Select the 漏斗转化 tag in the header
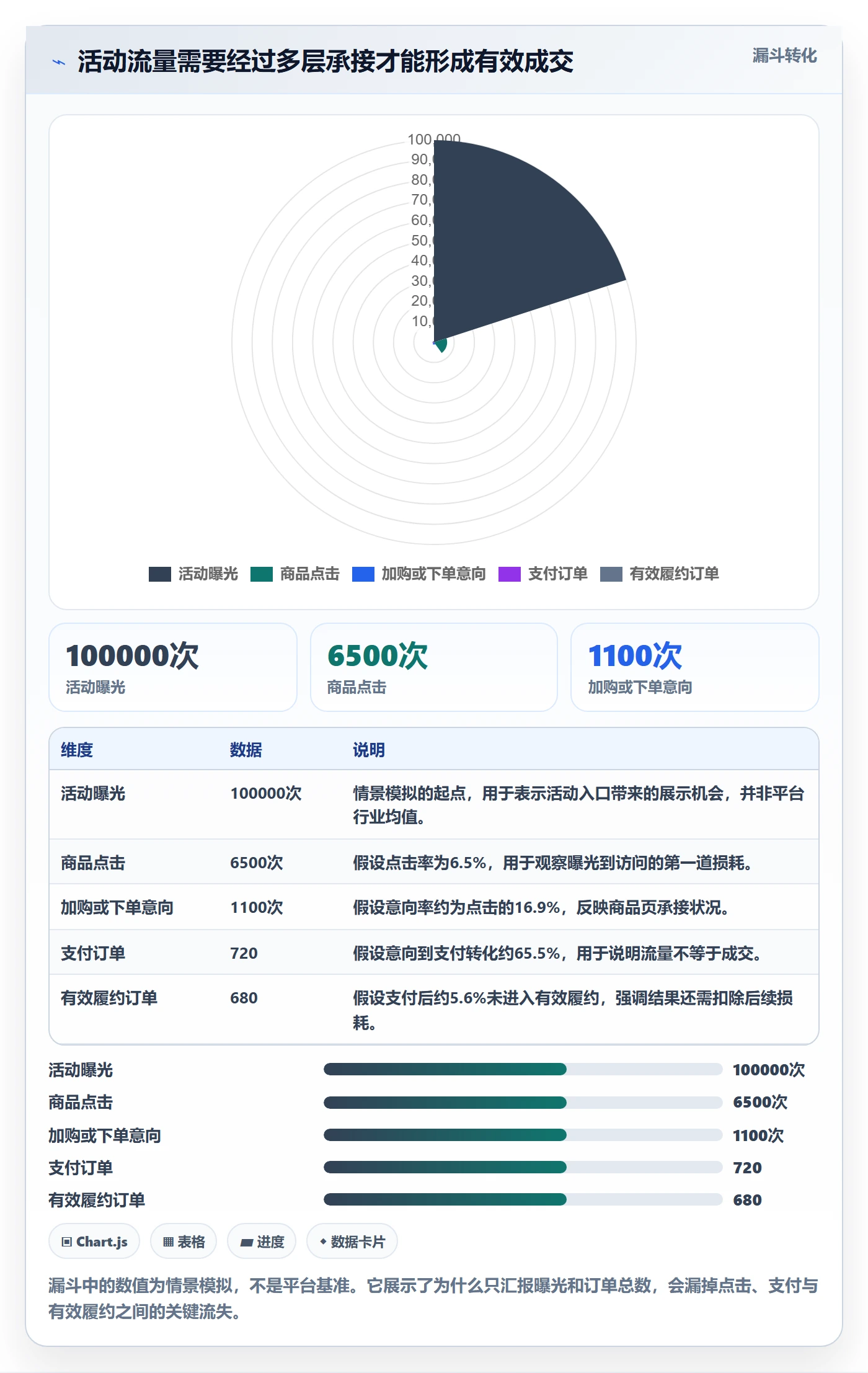 pos(784,56)
